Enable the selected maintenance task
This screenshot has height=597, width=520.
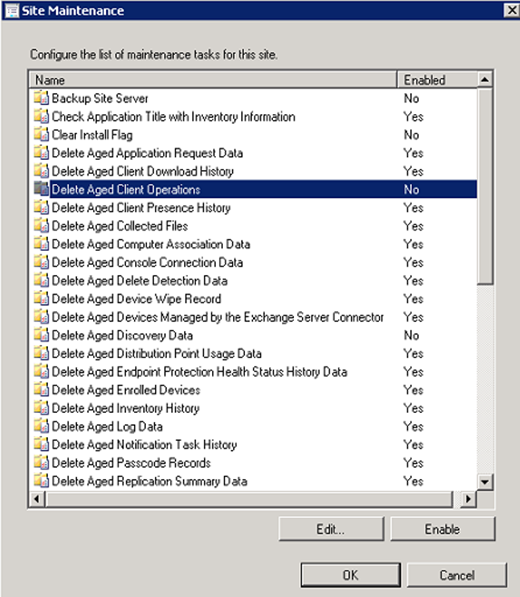[443, 529]
